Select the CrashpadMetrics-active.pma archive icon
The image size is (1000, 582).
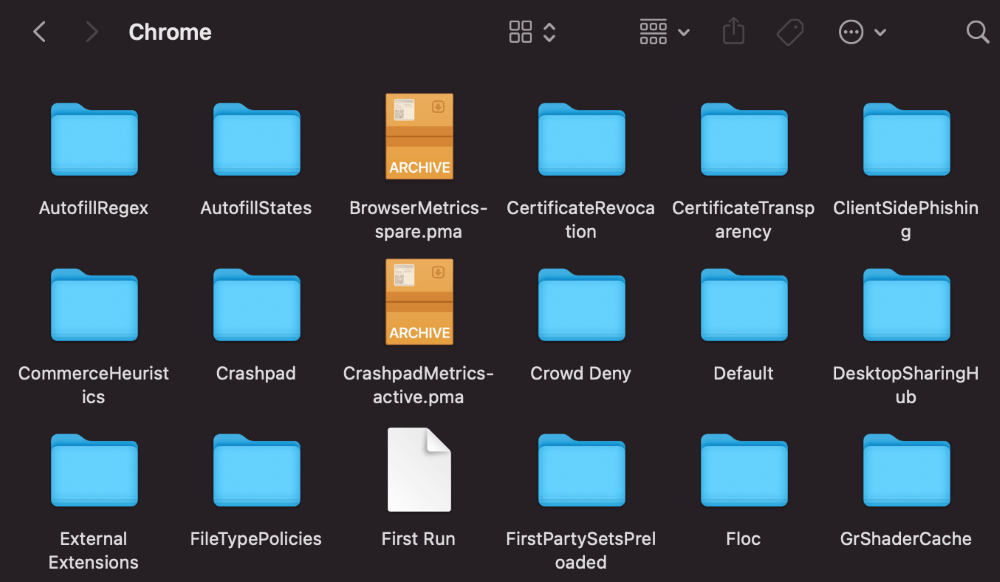point(419,302)
